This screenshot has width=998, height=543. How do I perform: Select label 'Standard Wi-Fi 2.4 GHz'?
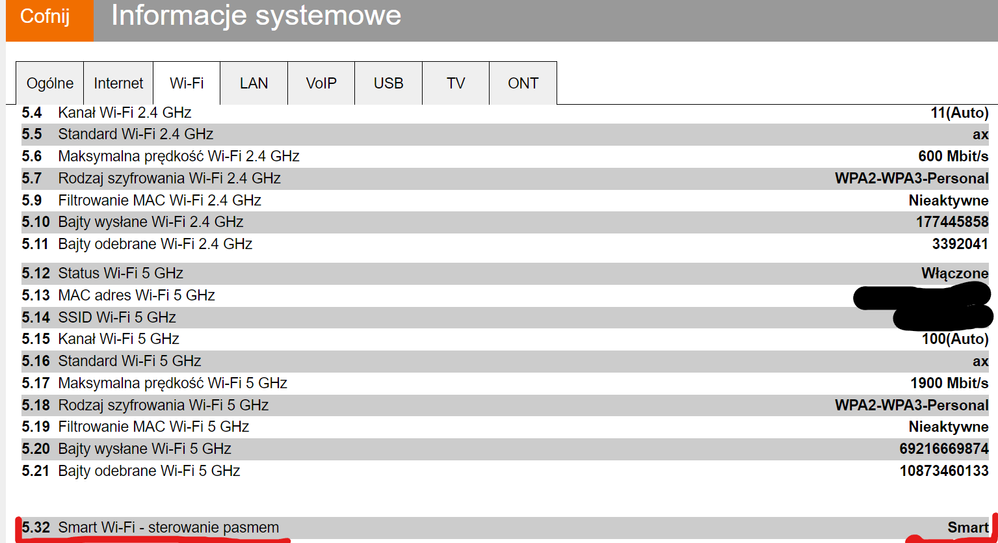click(136, 134)
